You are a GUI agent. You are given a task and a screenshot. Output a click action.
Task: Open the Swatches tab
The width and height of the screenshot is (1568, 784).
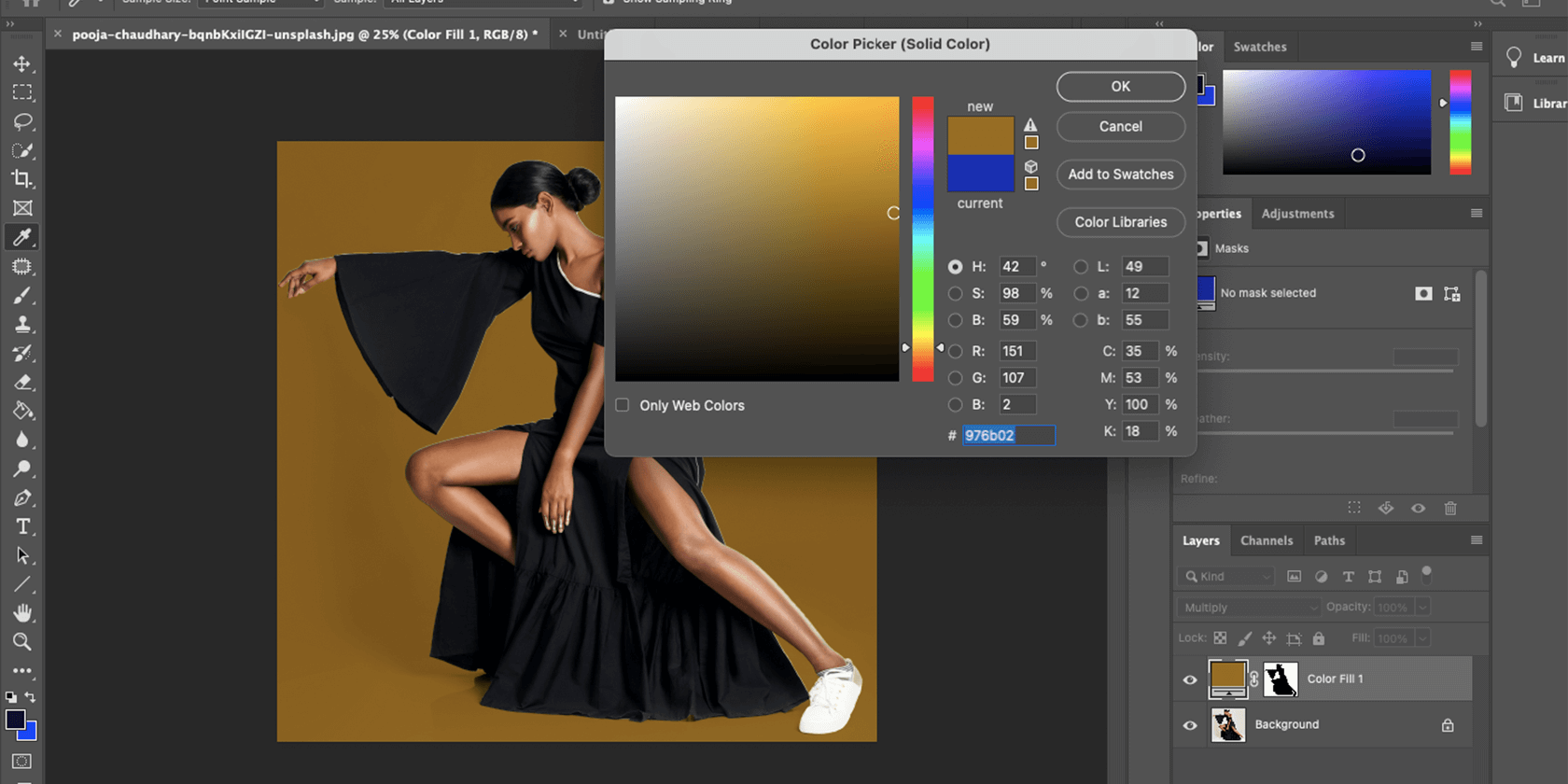coord(1259,47)
